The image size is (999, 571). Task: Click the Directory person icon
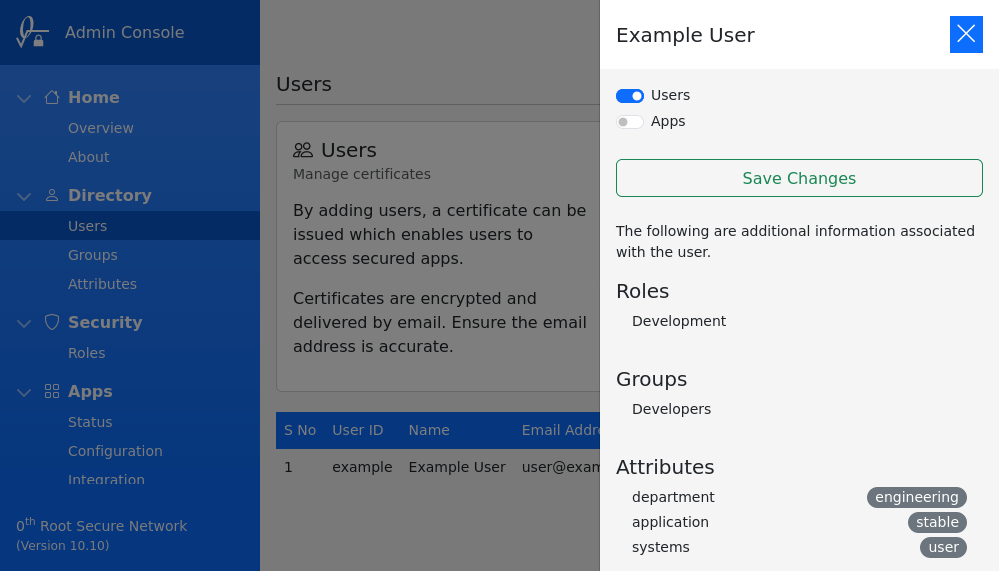point(52,195)
